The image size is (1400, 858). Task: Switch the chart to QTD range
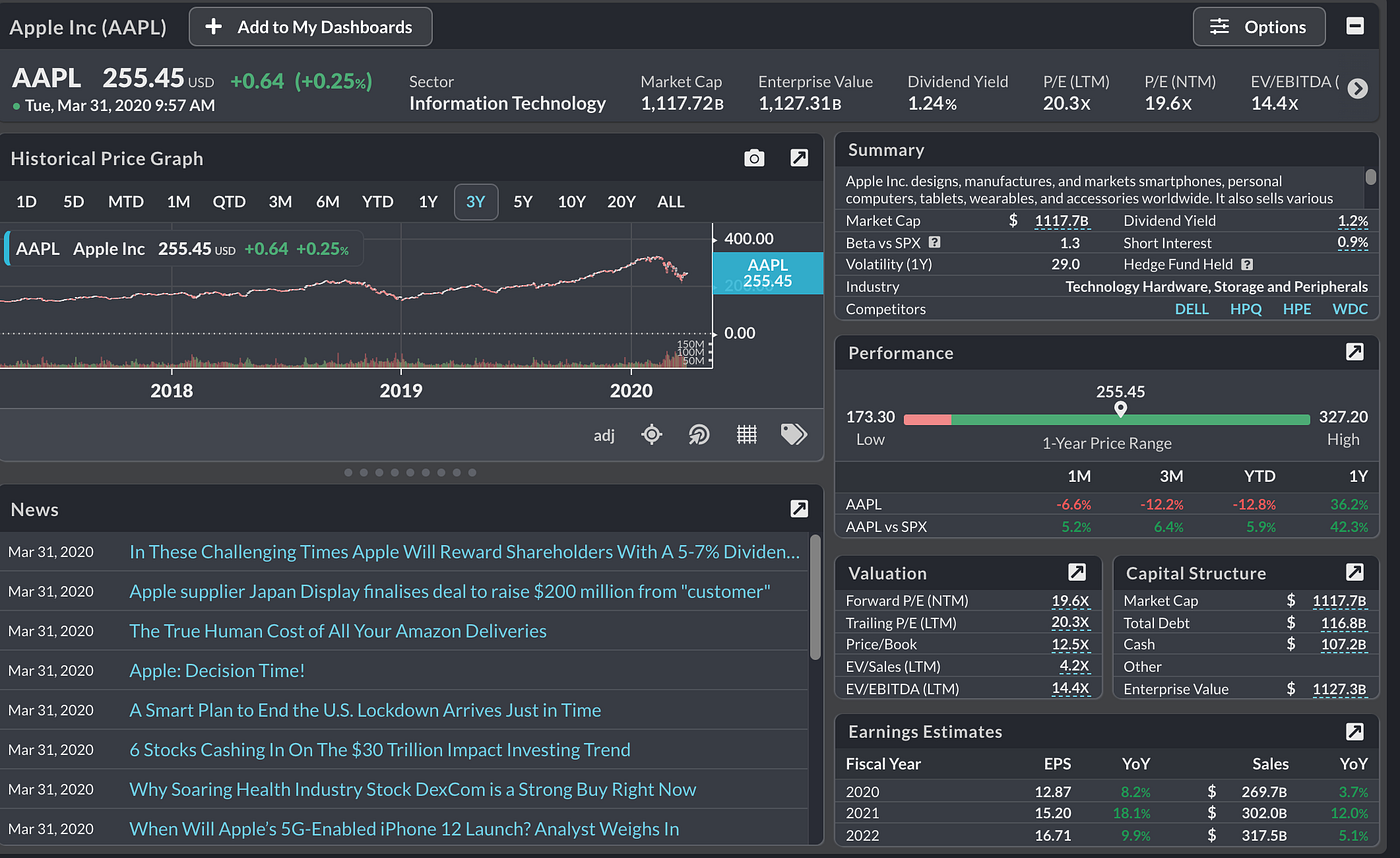229,202
